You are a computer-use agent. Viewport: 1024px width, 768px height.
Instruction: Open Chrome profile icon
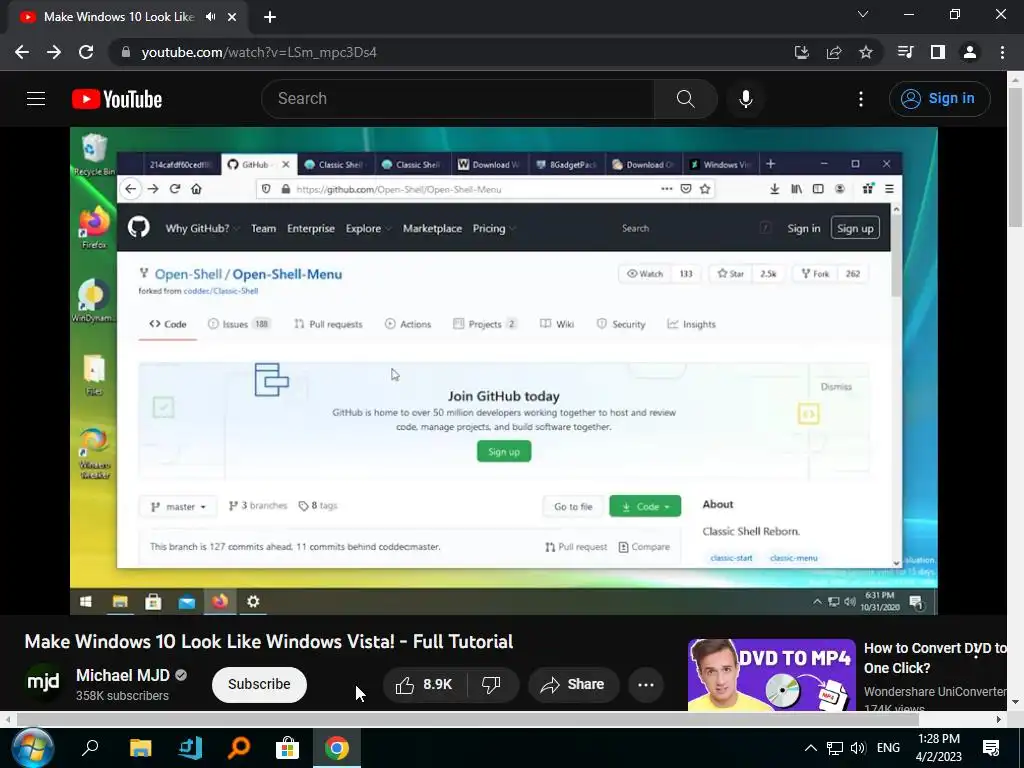(x=970, y=52)
